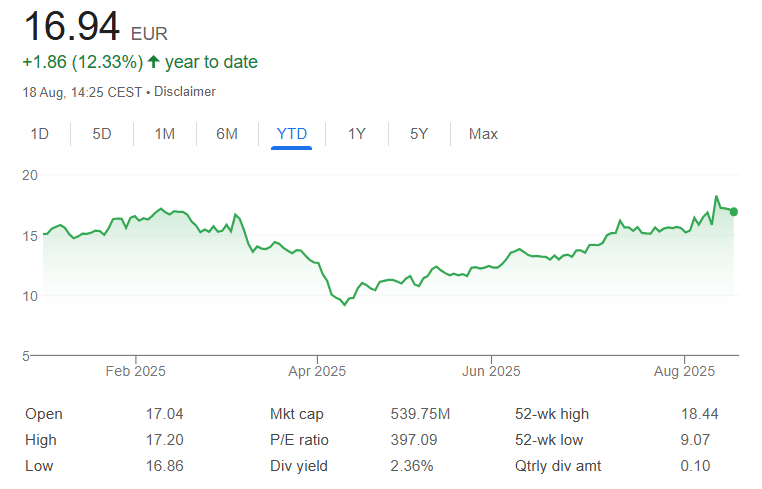Select the Max time range

[483, 134]
